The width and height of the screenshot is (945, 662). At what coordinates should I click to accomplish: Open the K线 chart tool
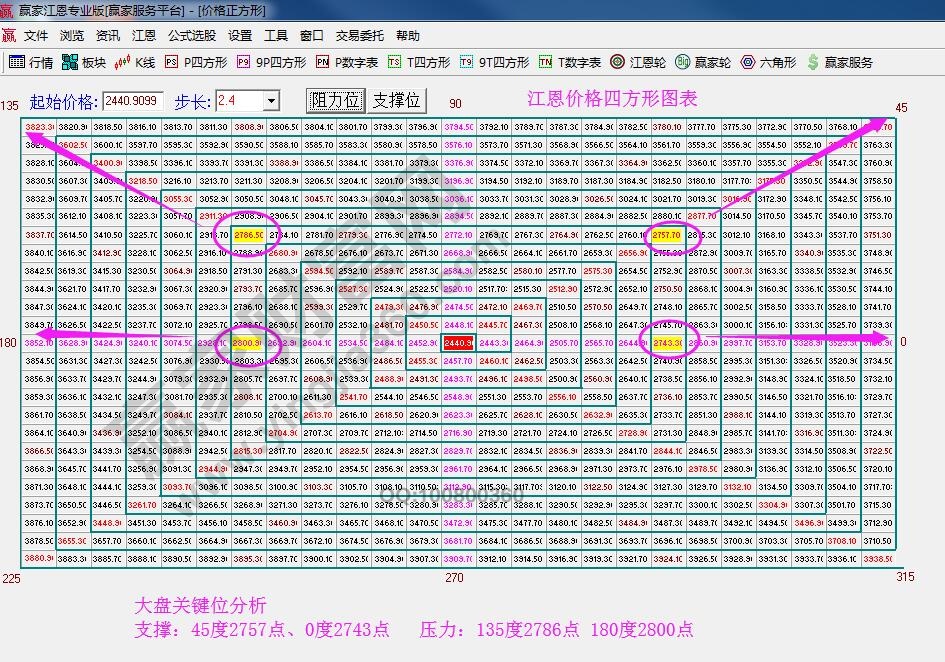tap(135, 61)
